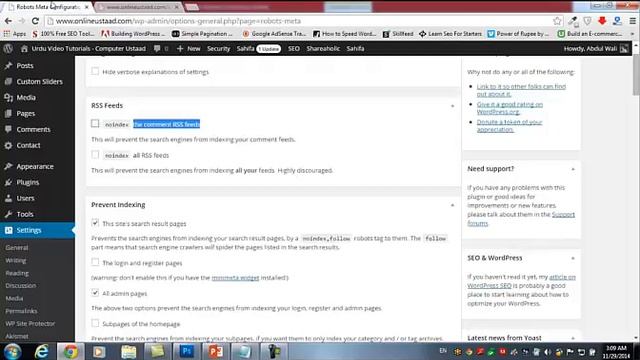Open article on WordPress SEO link
This screenshot has height=360, width=640.
522,281
